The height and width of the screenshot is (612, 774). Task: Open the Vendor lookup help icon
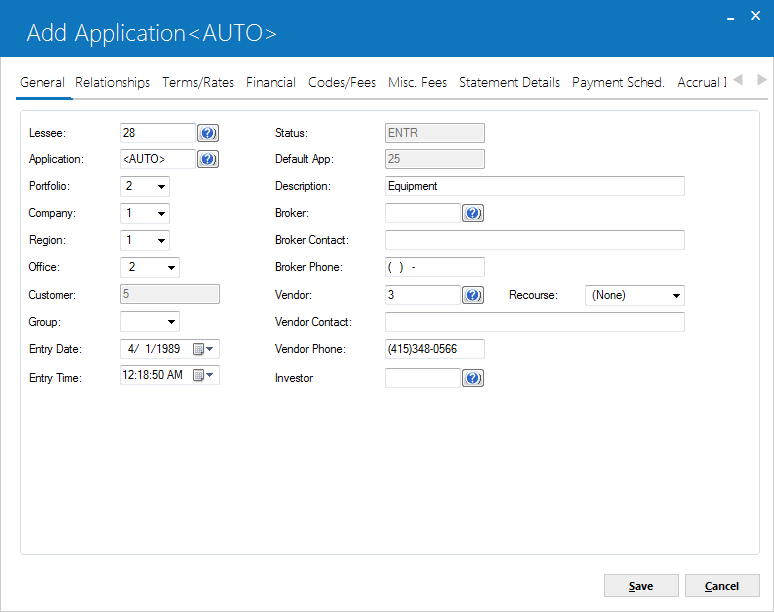tap(473, 295)
